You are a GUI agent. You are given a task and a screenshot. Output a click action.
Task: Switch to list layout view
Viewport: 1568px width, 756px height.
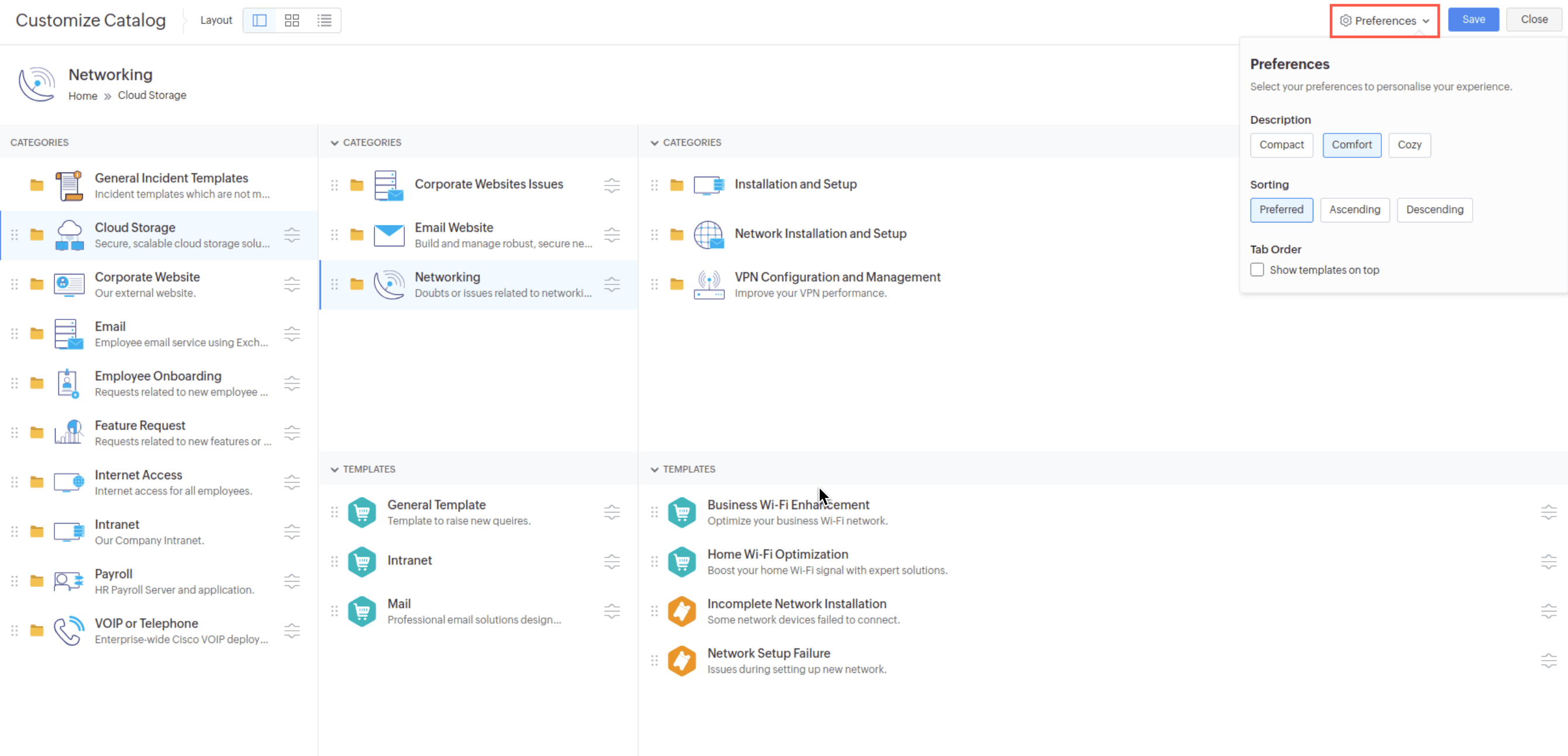click(325, 20)
